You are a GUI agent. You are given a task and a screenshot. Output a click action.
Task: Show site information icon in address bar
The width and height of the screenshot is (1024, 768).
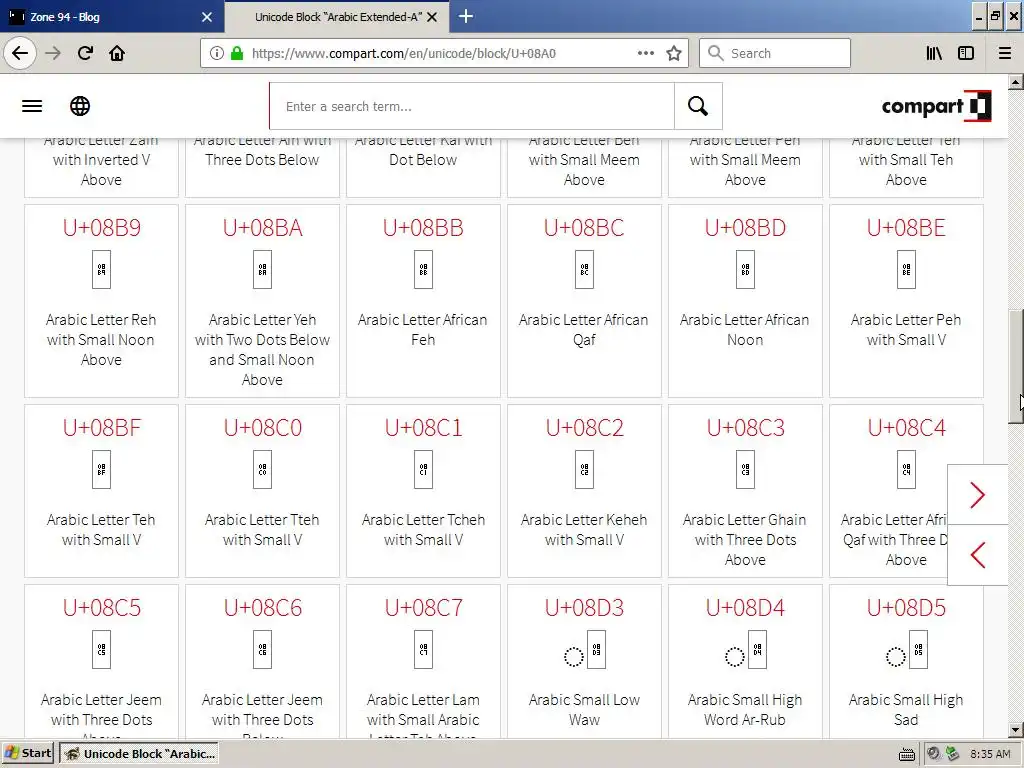click(x=217, y=53)
